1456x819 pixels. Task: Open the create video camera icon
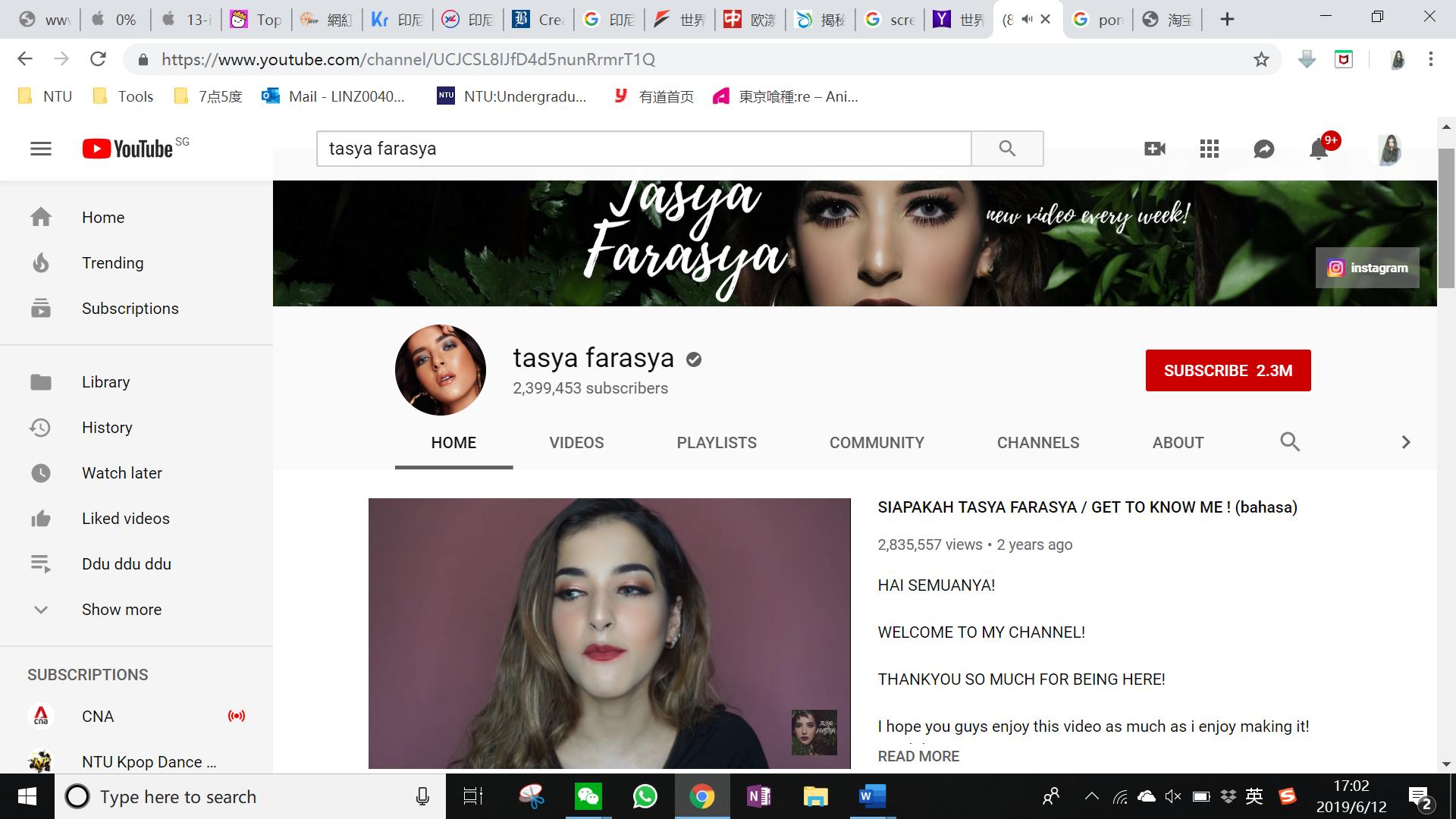click(1154, 149)
